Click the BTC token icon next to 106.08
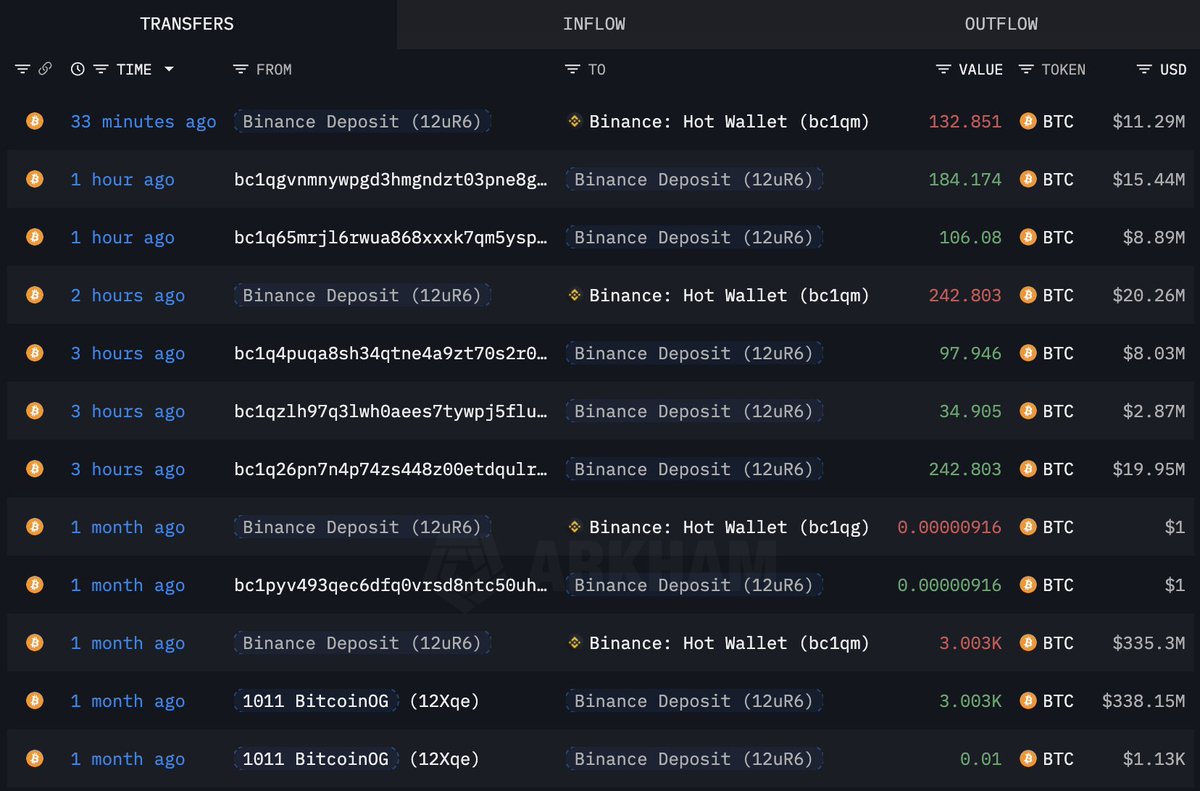Image resolution: width=1200 pixels, height=791 pixels. point(1027,237)
